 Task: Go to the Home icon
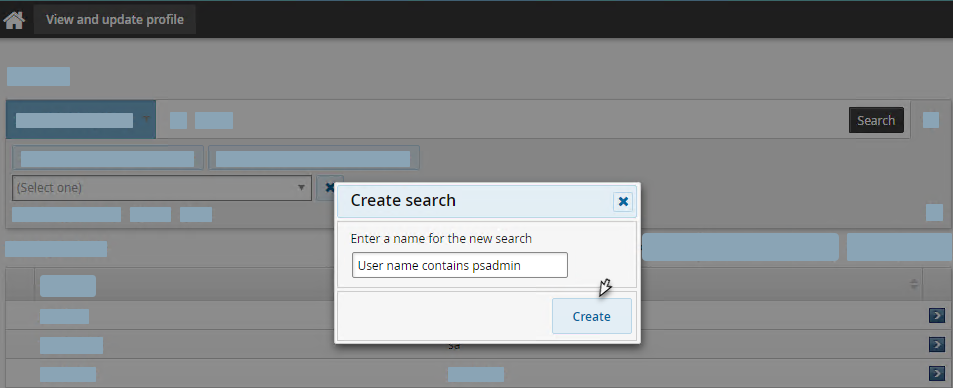tap(14, 20)
